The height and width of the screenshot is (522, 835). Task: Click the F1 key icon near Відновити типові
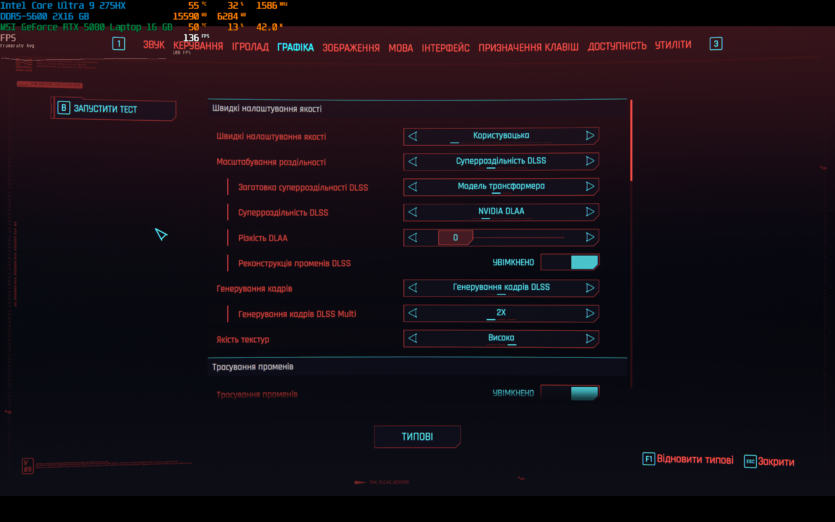pos(648,459)
